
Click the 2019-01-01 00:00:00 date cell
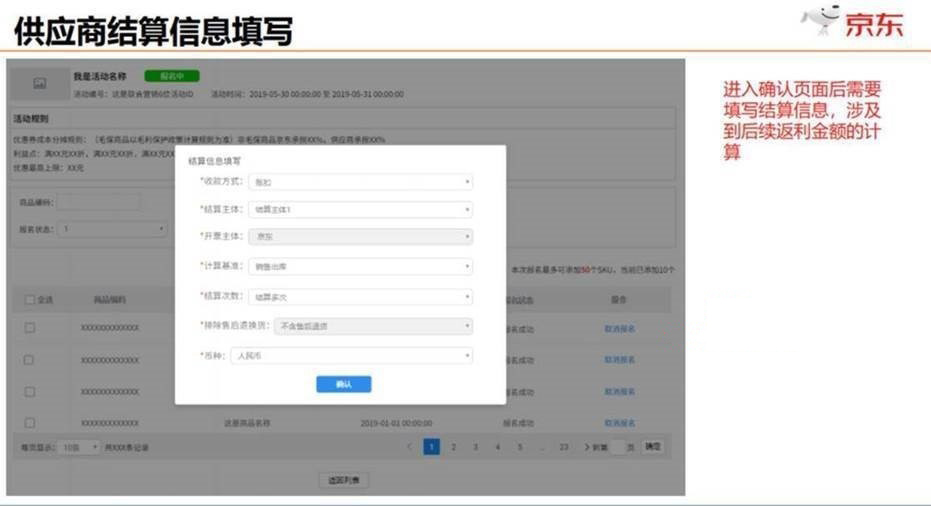click(396, 423)
